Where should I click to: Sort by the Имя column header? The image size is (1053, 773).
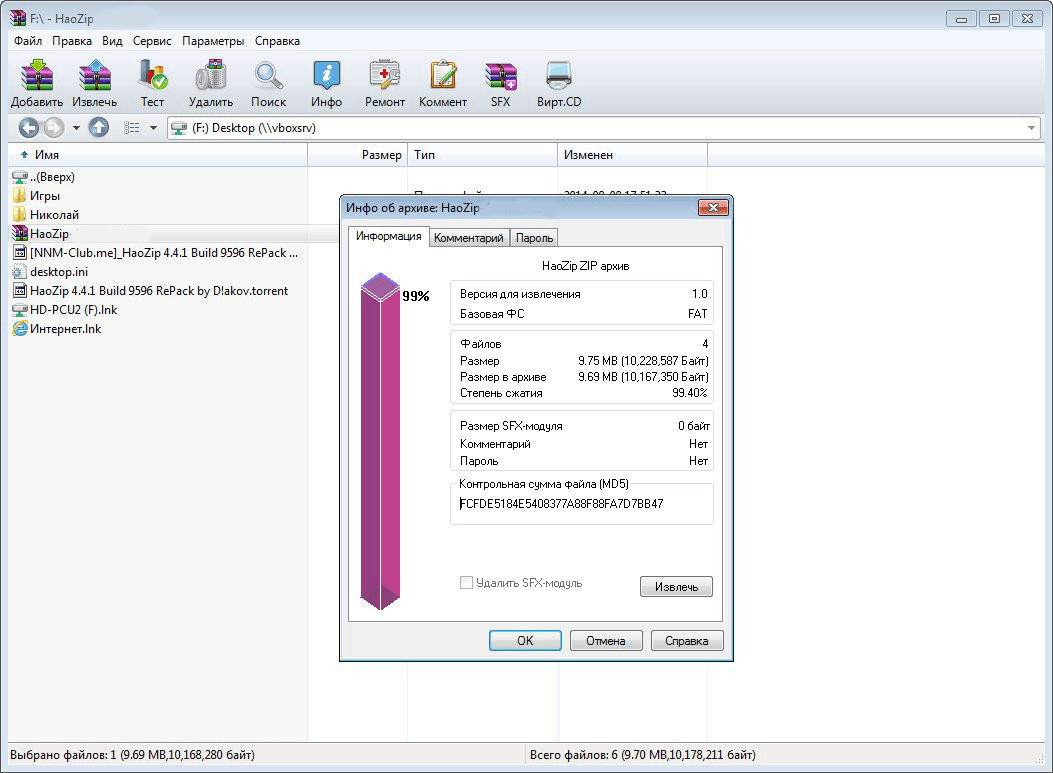[158, 154]
